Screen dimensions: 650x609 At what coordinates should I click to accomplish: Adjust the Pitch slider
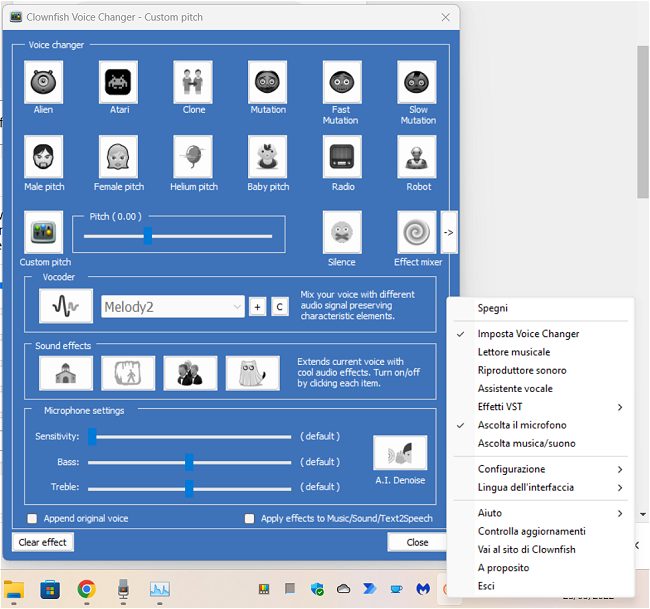pos(148,236)
